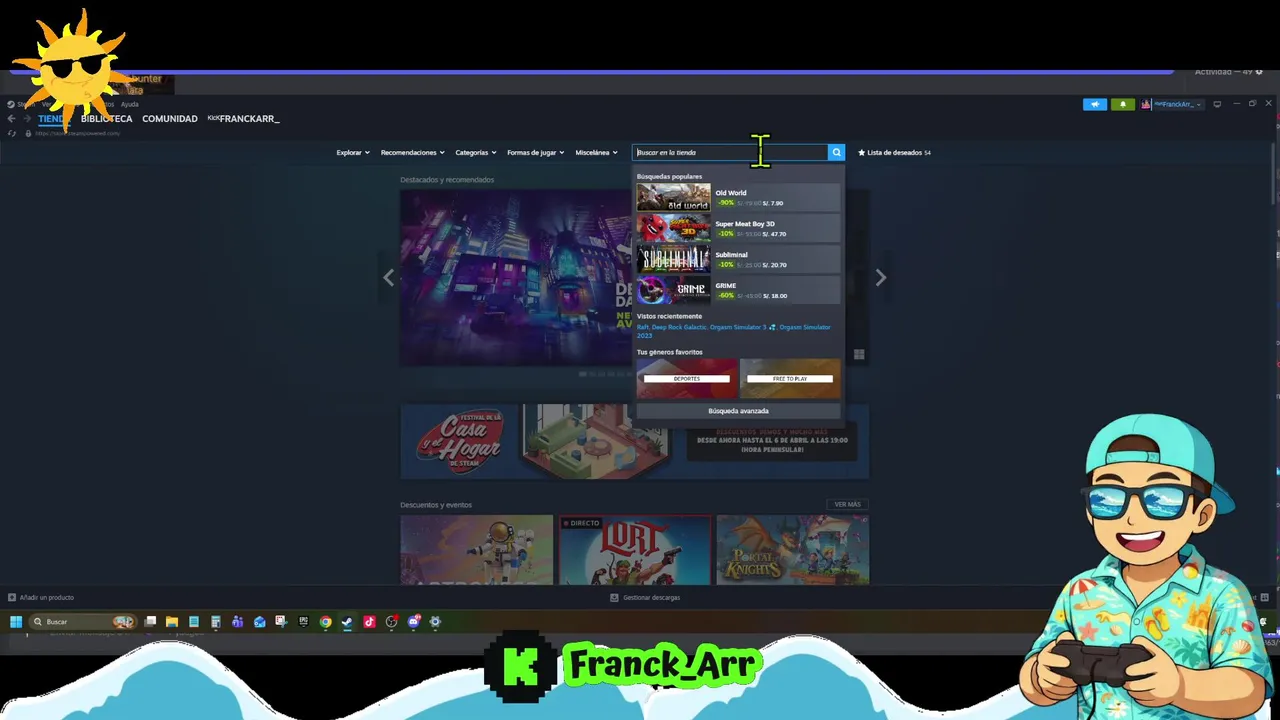Image resolution: width=1280 pixels, height=720 pixels.
Task: Open TikTok app from the taskbar
Action: 369,622
